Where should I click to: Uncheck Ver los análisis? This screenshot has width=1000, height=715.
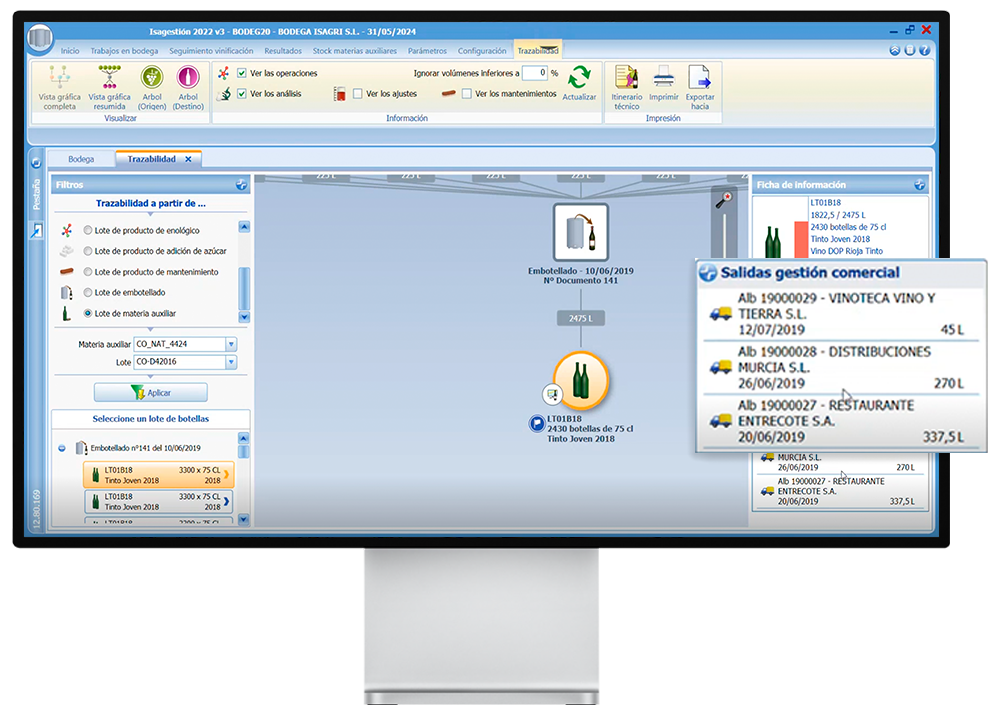[x=242, y=94]
